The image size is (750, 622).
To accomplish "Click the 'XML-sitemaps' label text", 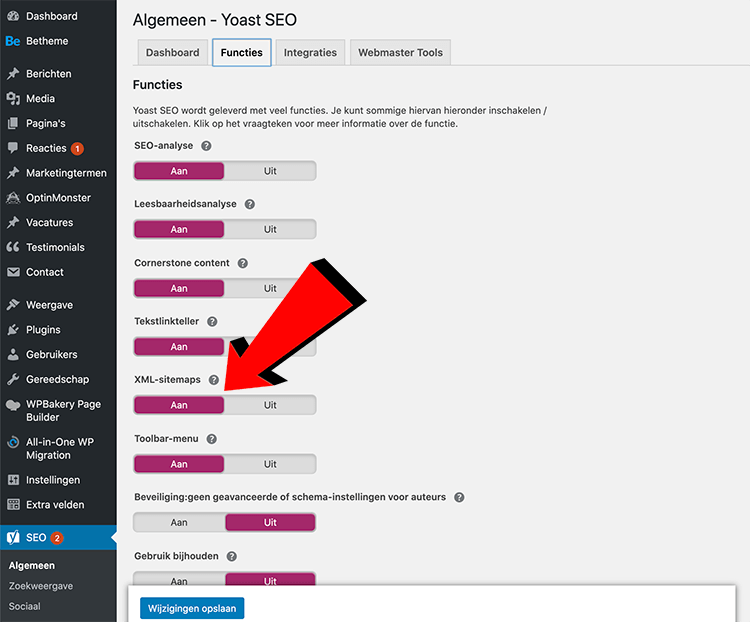I will click(x=167, y=380).
